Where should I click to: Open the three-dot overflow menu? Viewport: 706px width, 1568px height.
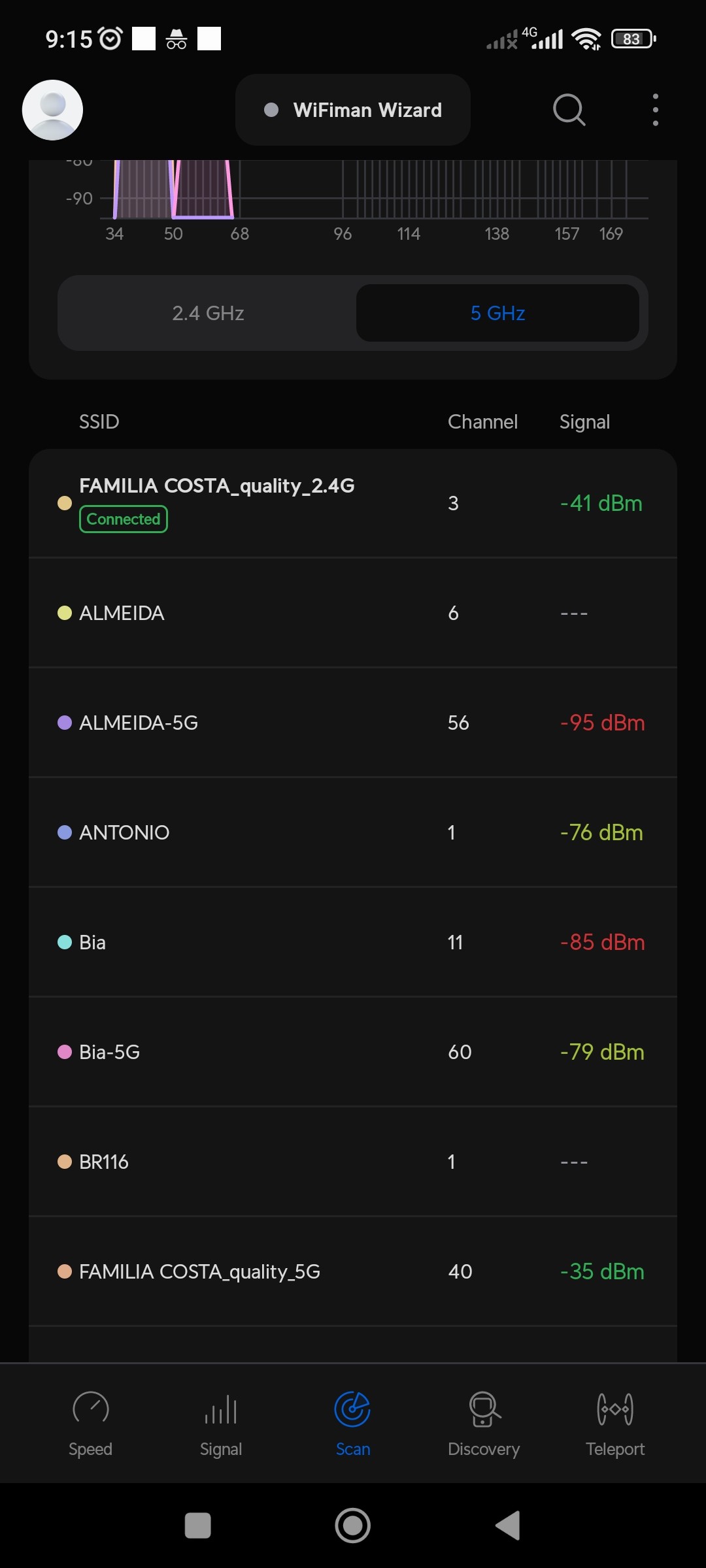(x=655, y=110)
